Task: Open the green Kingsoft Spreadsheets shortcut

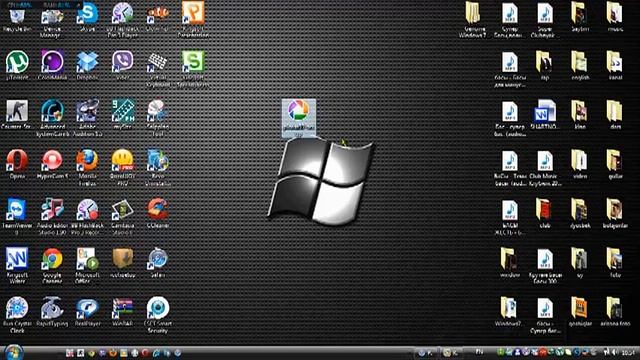Action: [193, 69]
